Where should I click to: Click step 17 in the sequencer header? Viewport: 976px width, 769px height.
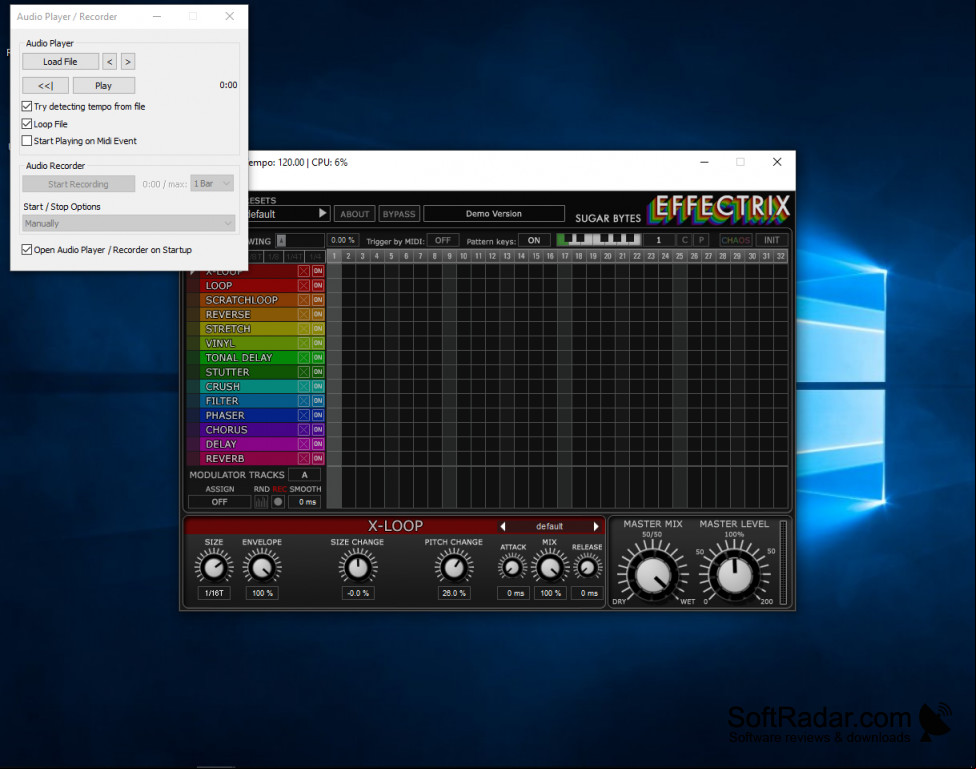565,256
